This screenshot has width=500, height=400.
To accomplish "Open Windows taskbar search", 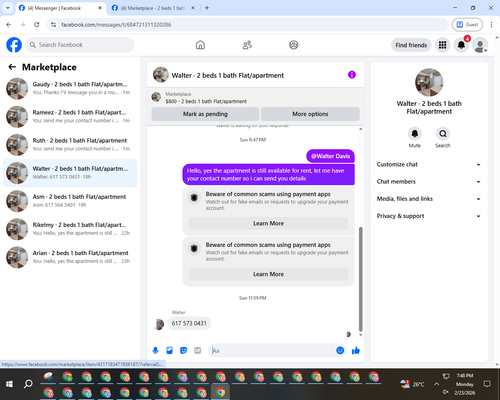I will [28, 384].
